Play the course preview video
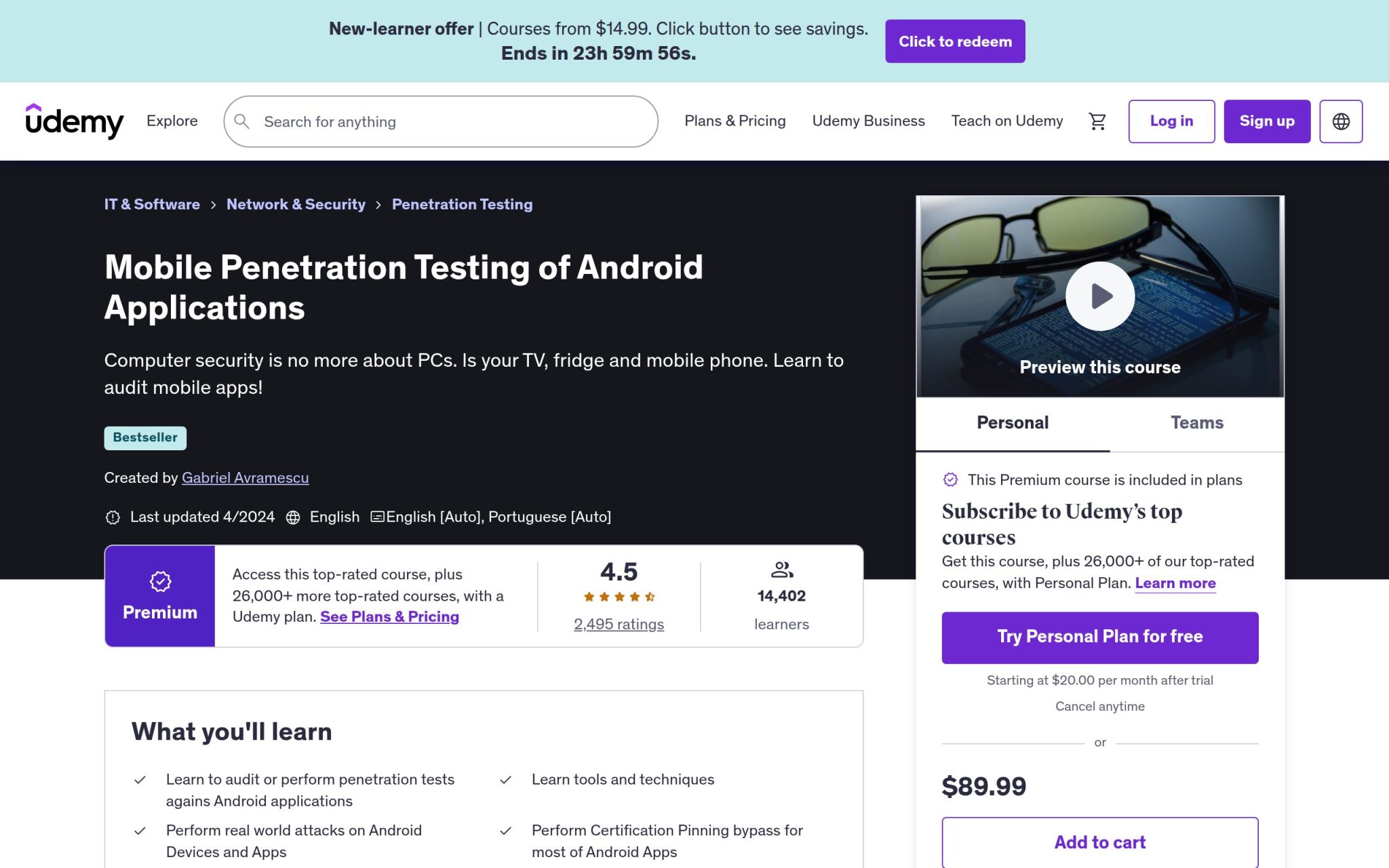This screenshot has height=868, width=1389. [x=1100, y=296]
